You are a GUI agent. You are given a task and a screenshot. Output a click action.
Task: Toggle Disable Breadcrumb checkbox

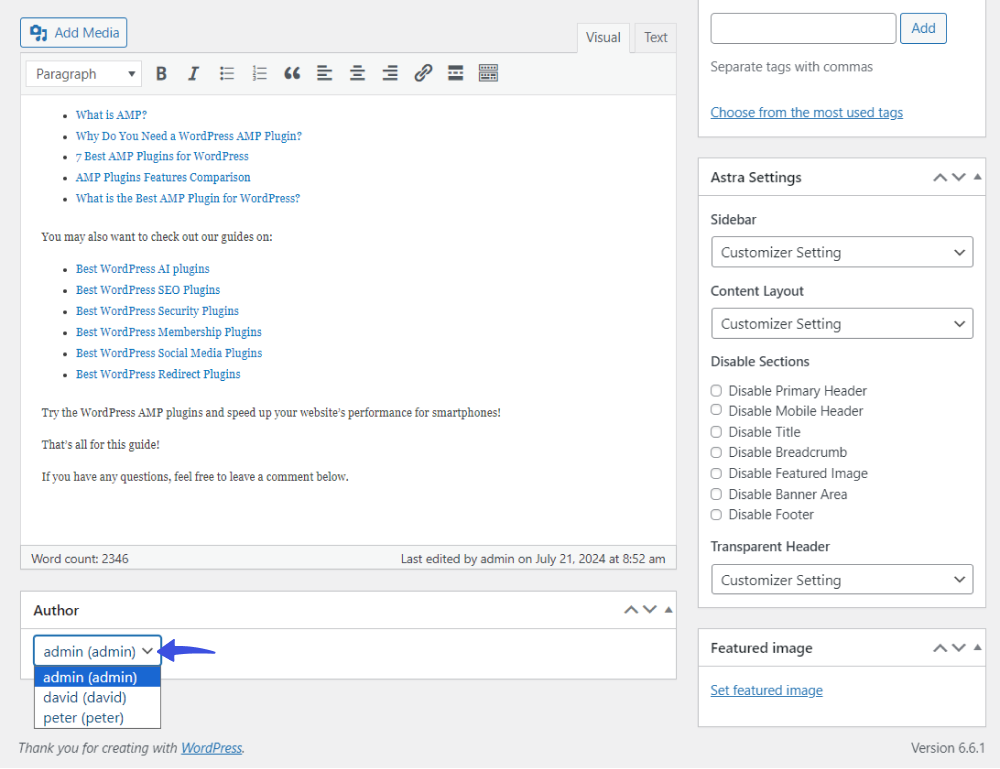716,452
